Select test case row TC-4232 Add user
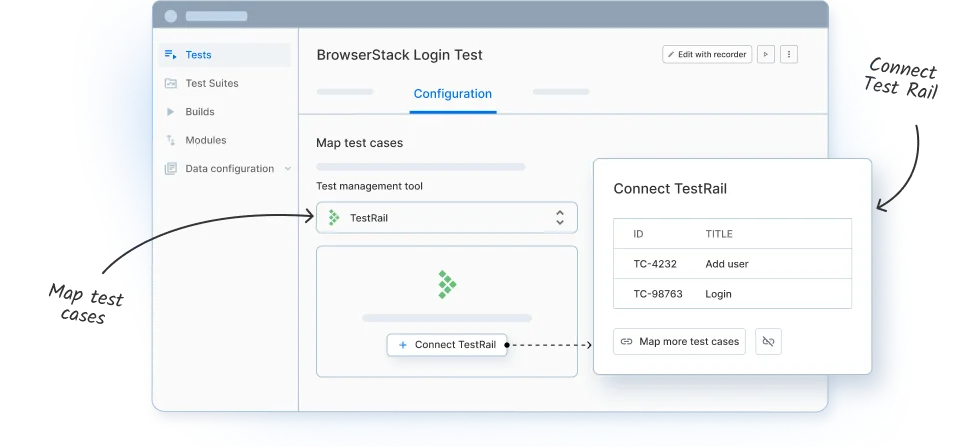The height and width of the screenshot is (447, 980). click(732, 264)
